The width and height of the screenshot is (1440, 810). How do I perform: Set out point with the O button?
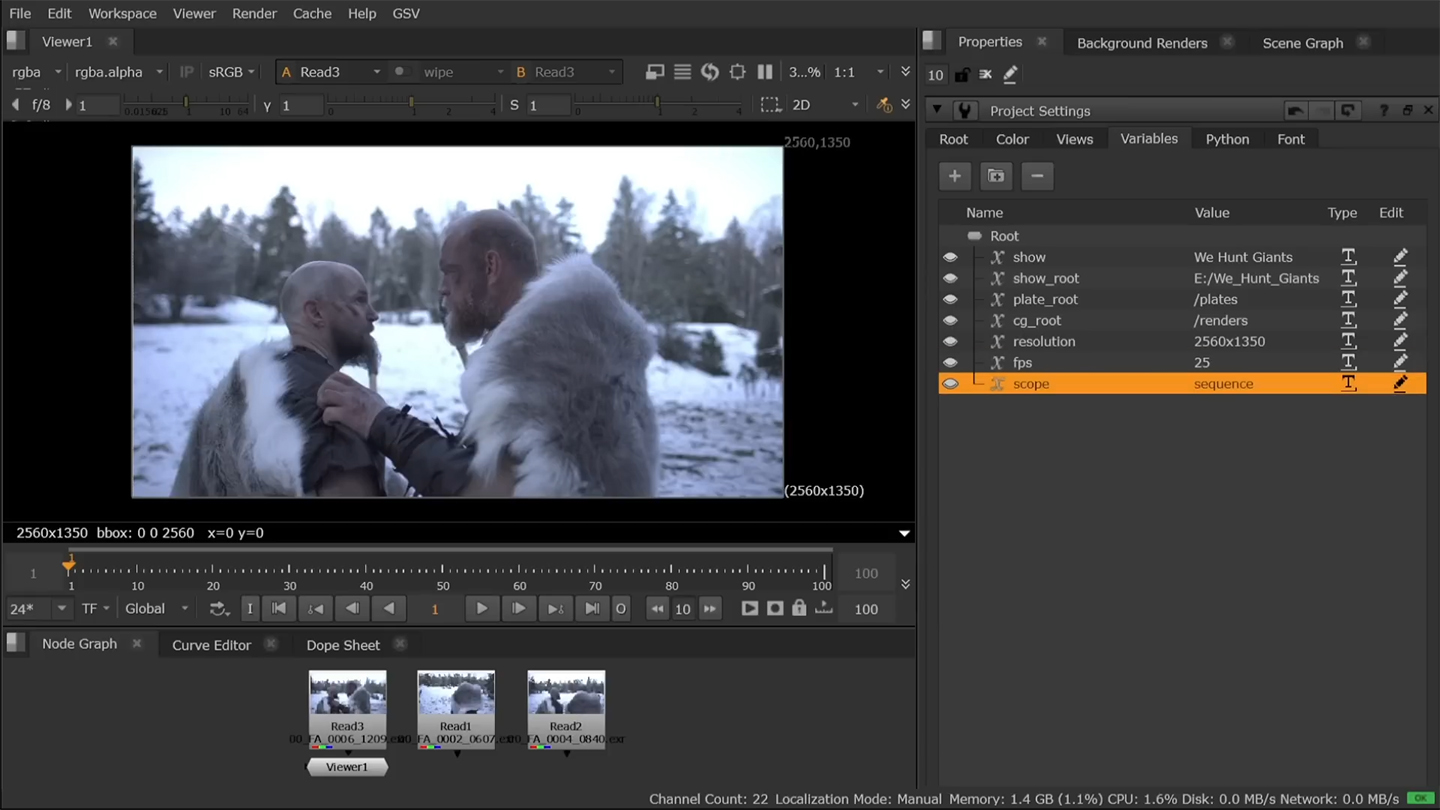(621, 608)
